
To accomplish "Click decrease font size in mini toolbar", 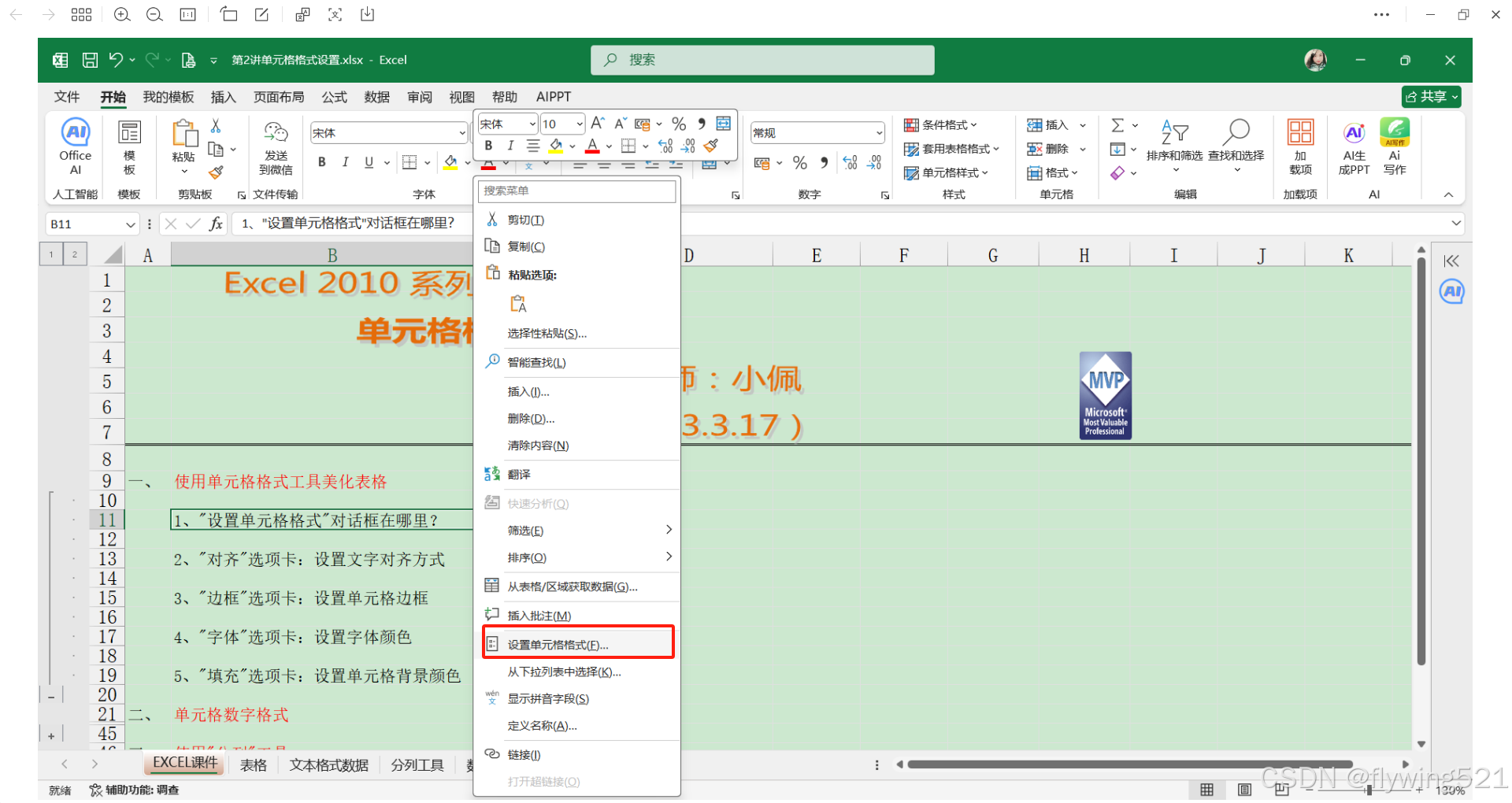I will [621, 124].
